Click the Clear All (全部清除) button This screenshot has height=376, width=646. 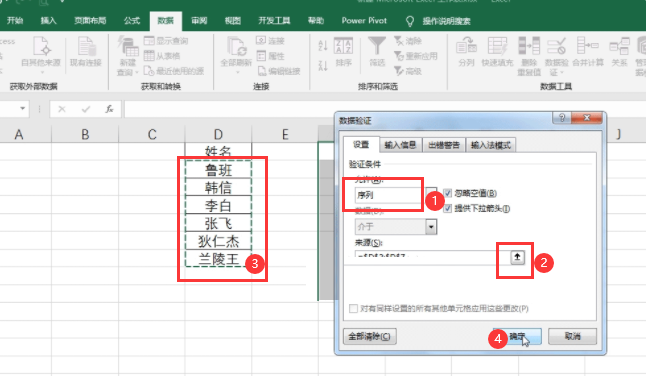click(370, 336)
